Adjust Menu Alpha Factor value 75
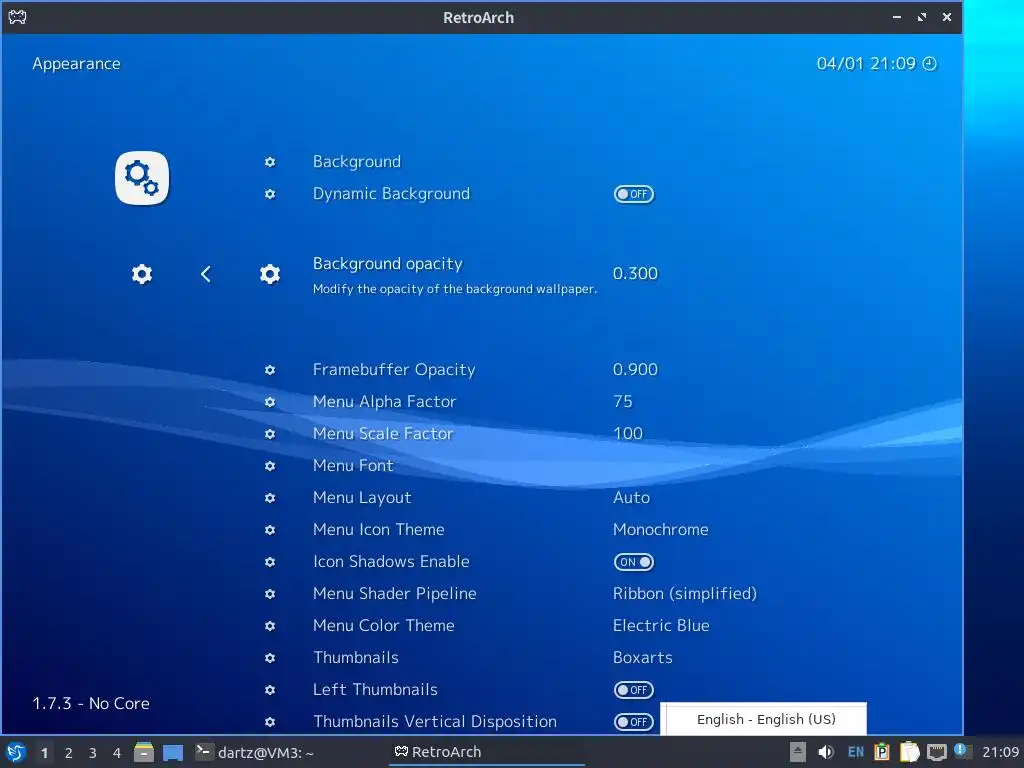1024x768 pixels. [622, 402]
